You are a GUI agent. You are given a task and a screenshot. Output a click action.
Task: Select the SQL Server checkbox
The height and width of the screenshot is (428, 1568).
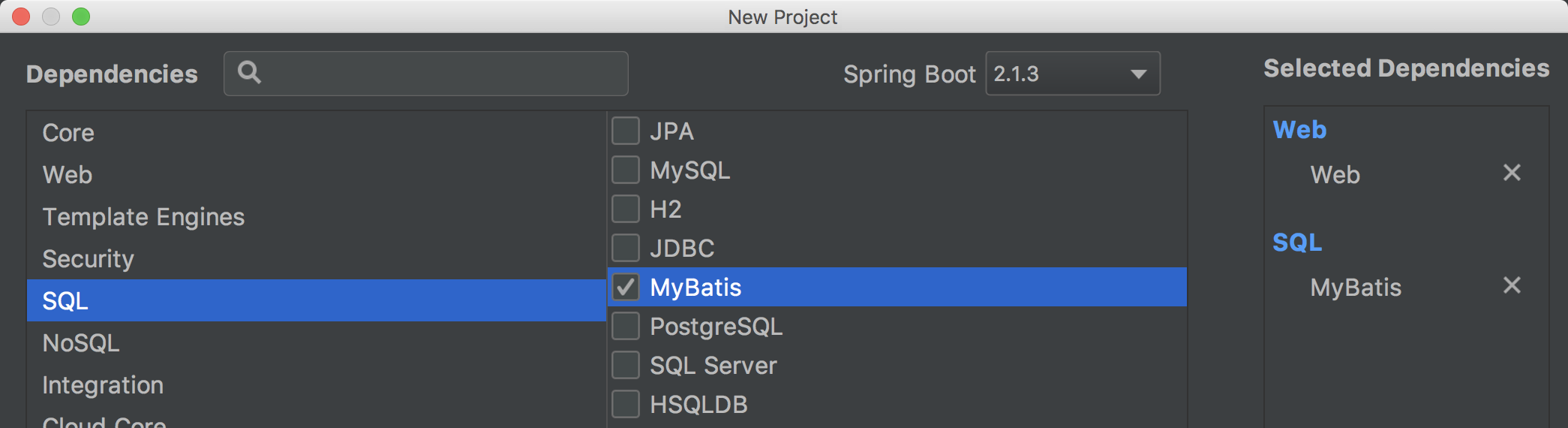click(626, 365)
